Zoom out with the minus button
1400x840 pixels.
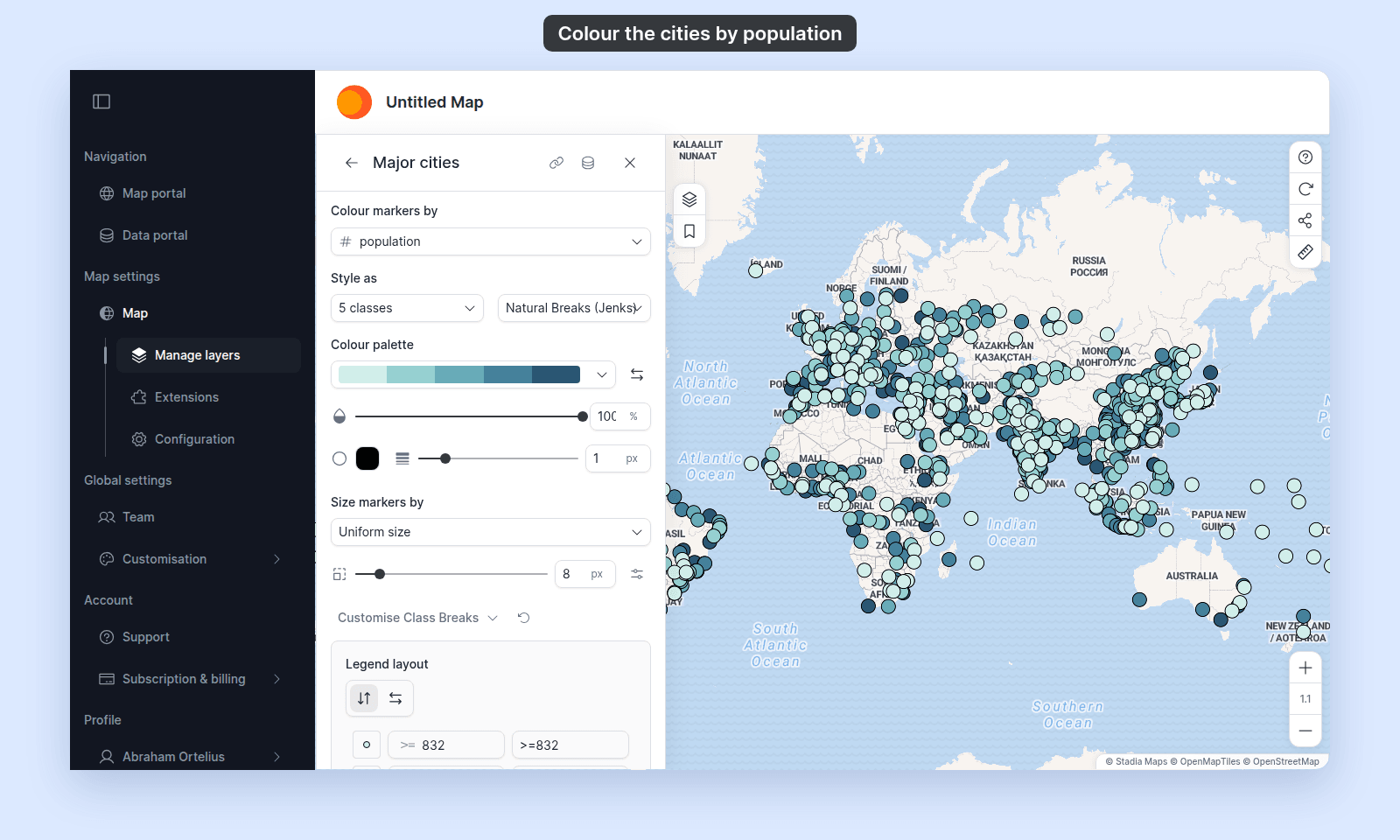(x=1305, y=731)
